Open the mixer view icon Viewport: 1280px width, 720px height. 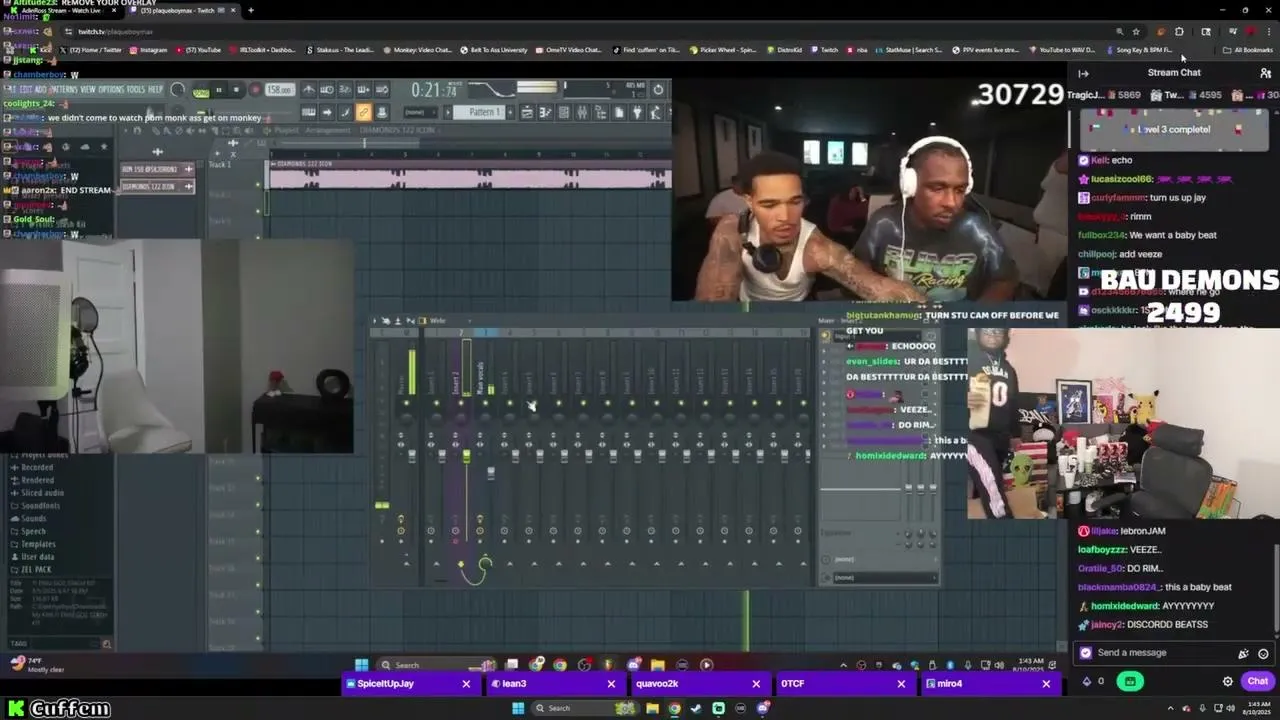(x=582, y=112)
